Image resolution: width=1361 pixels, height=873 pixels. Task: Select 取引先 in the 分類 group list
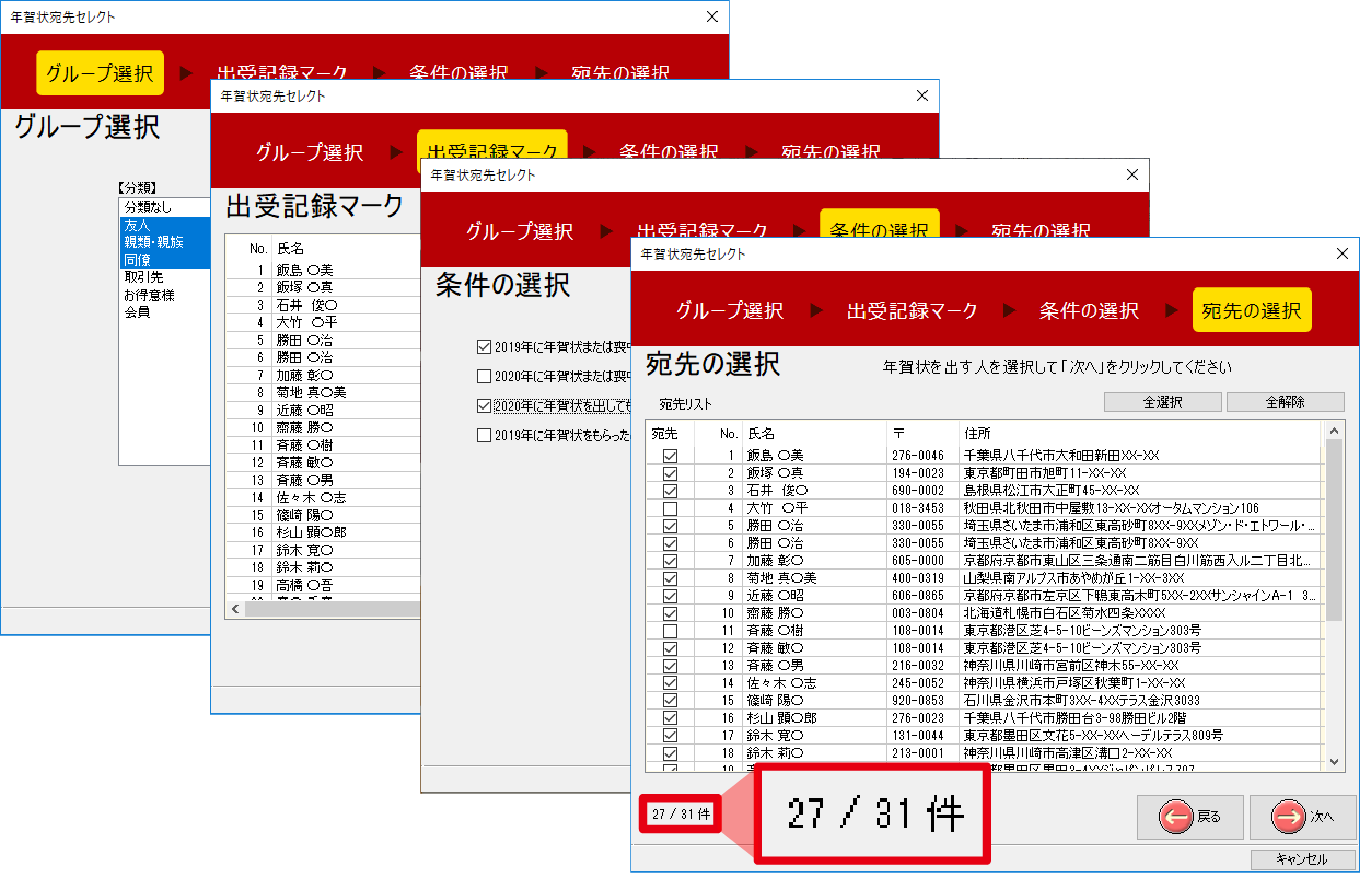coord(145,278)
